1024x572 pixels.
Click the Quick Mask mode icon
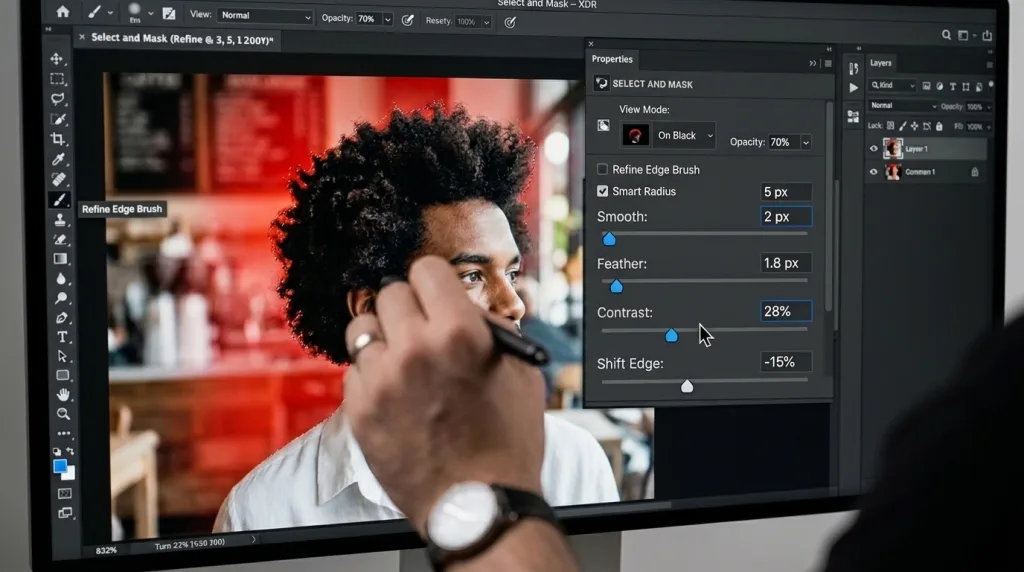click(65, 494)
